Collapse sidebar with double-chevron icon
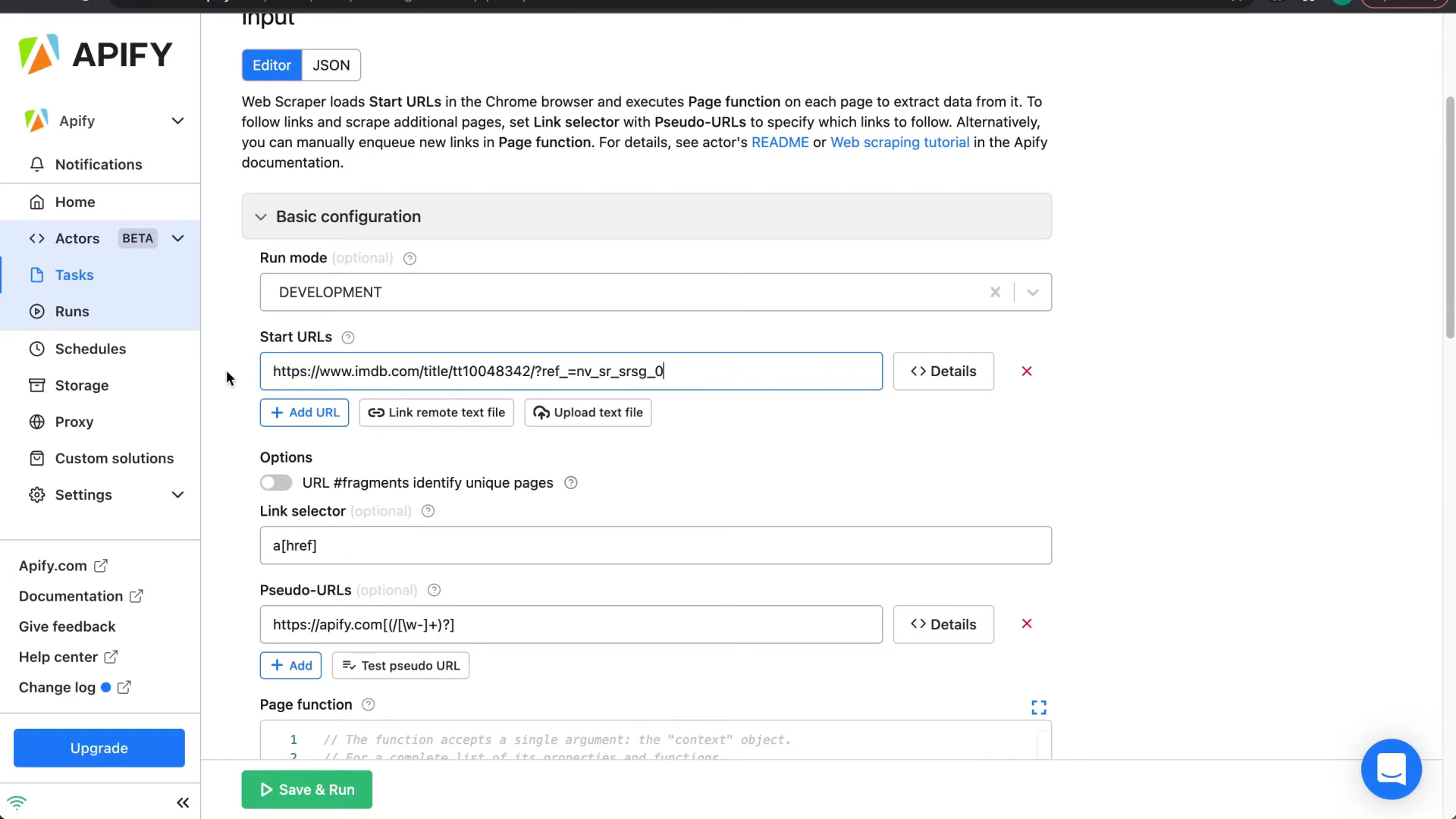 click(183, 802)
